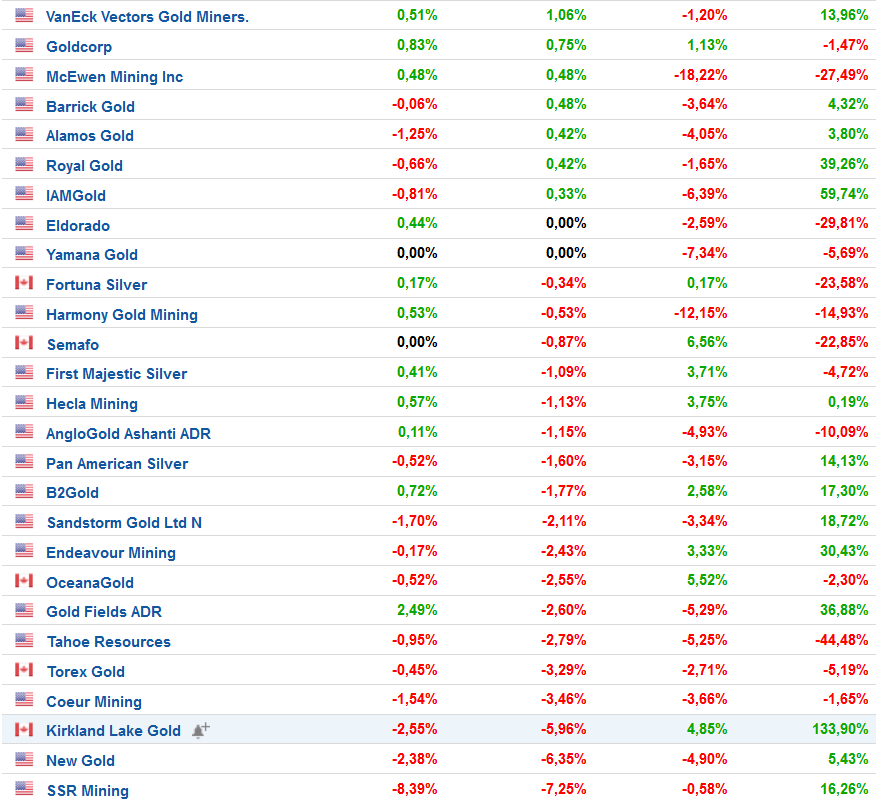Click the US flag icon next to B2Gold
This screenshot has width=876, height=804.
(x=24, y=492)
